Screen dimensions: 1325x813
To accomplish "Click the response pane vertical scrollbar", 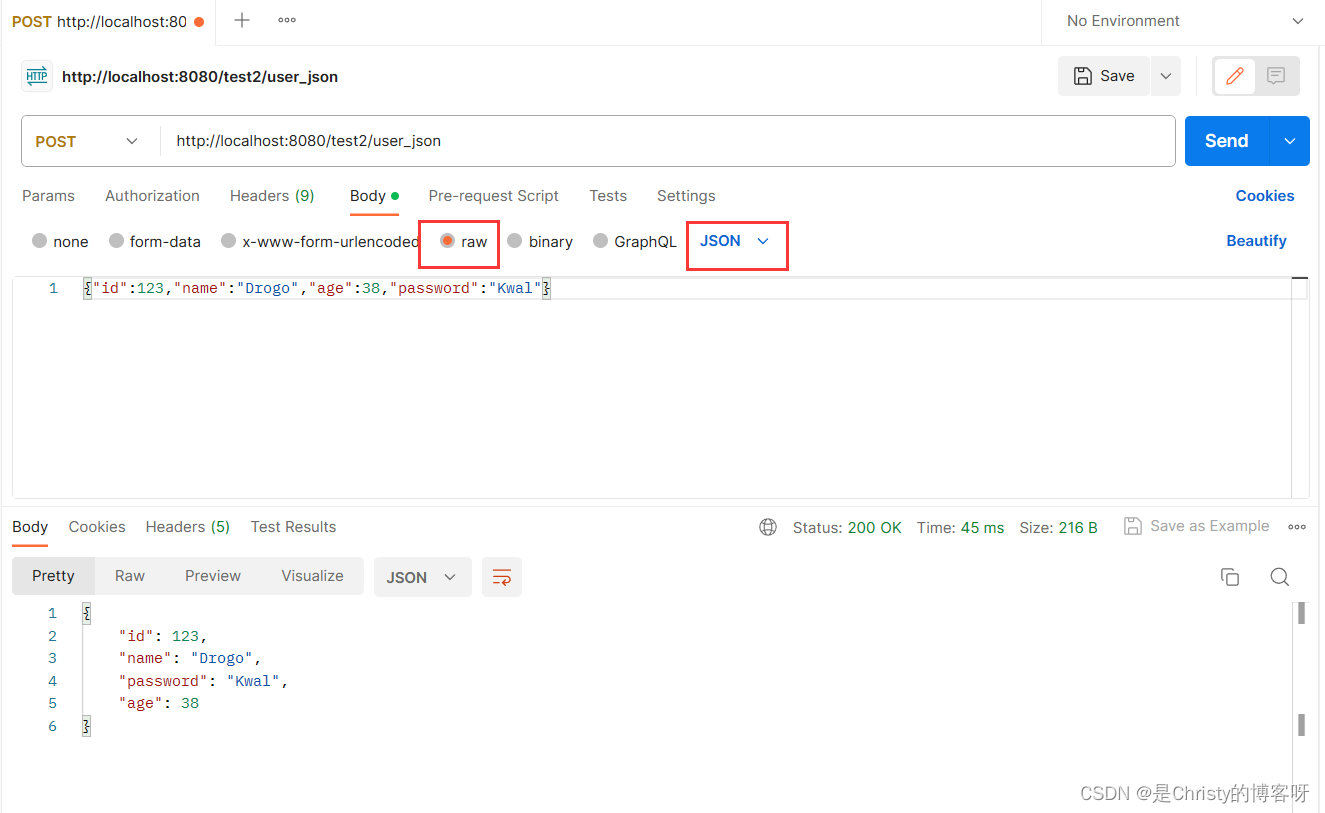I will (x=1301, y=670).
